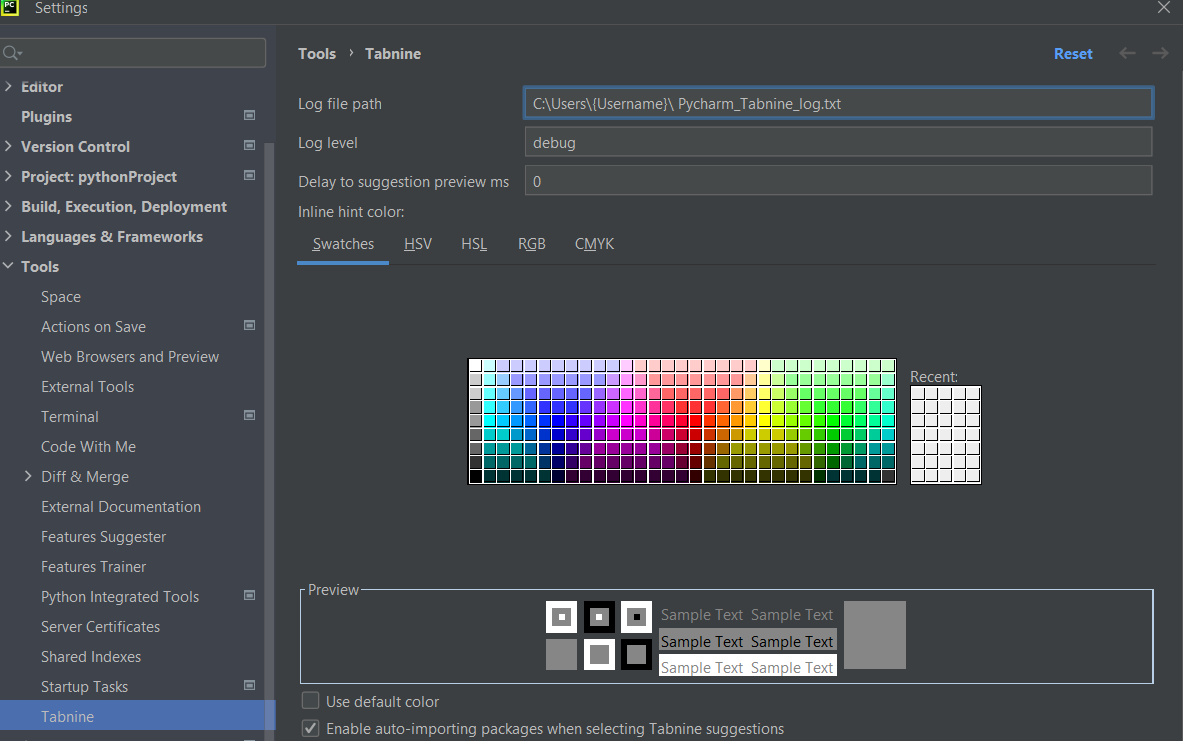Select Python Integrated Tools
1183x741 pixels.
pyautogui.click(x=120, y=597)
